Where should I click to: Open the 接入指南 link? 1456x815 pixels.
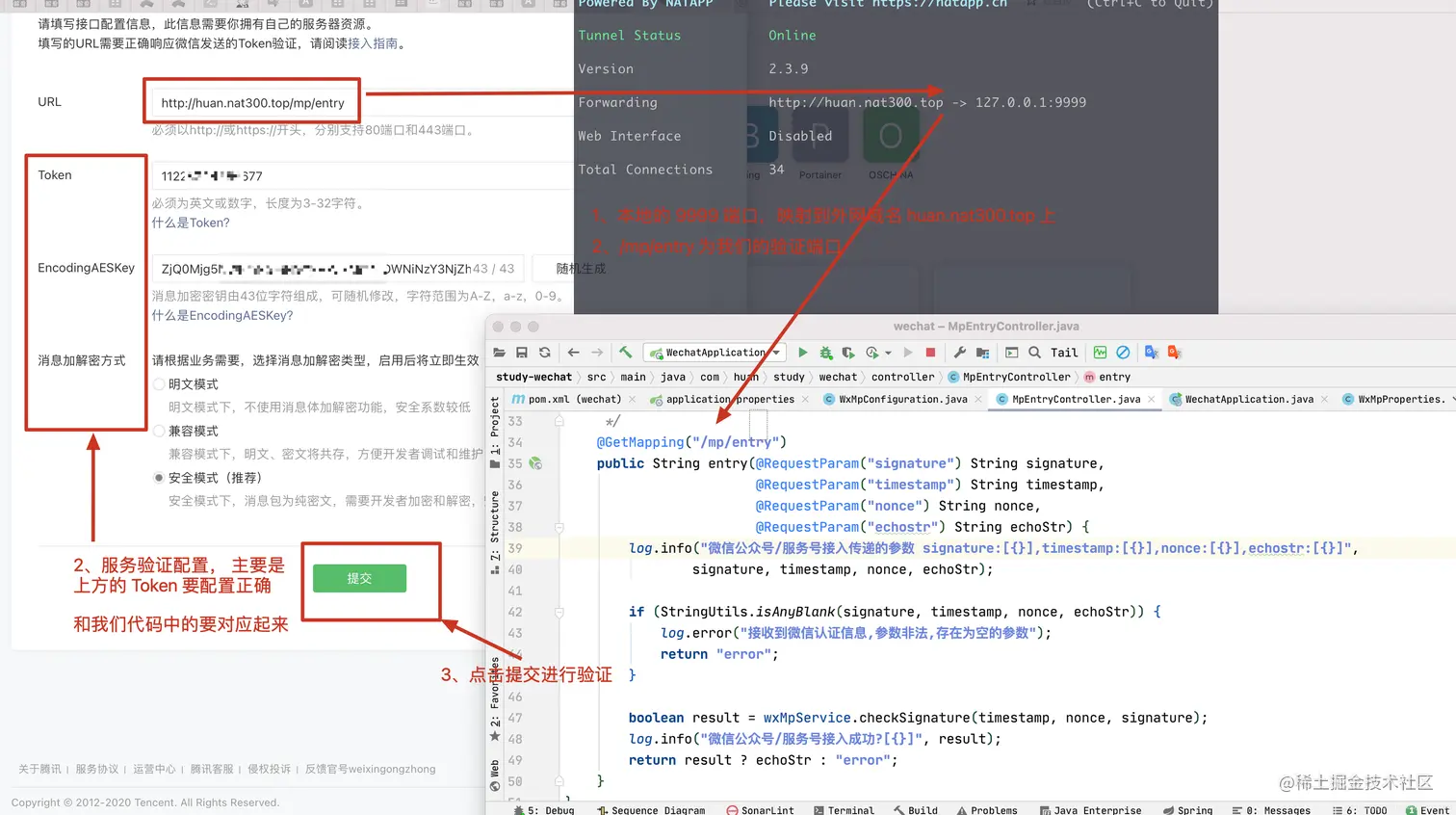(x=373, y=43)
